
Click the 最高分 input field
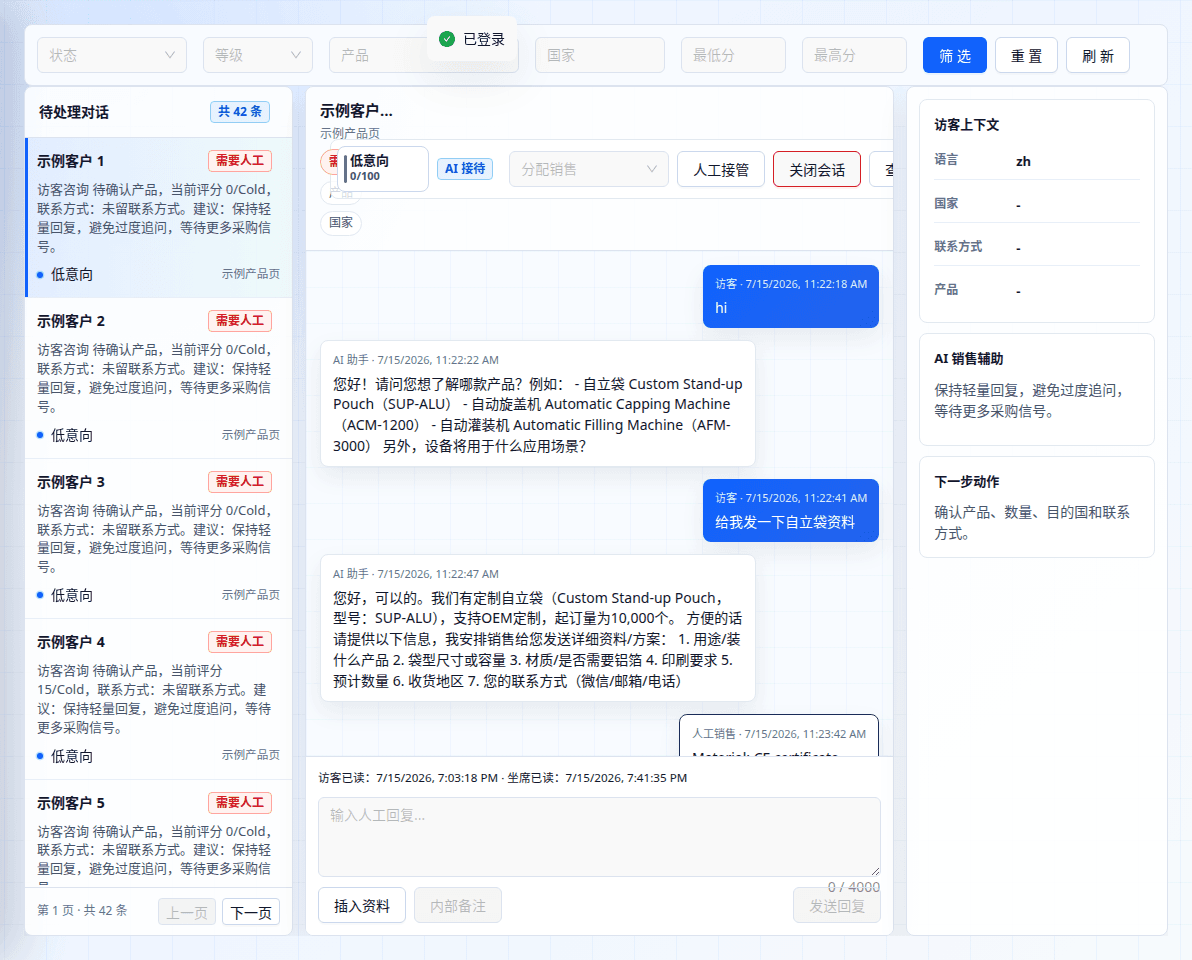[854, 55]
